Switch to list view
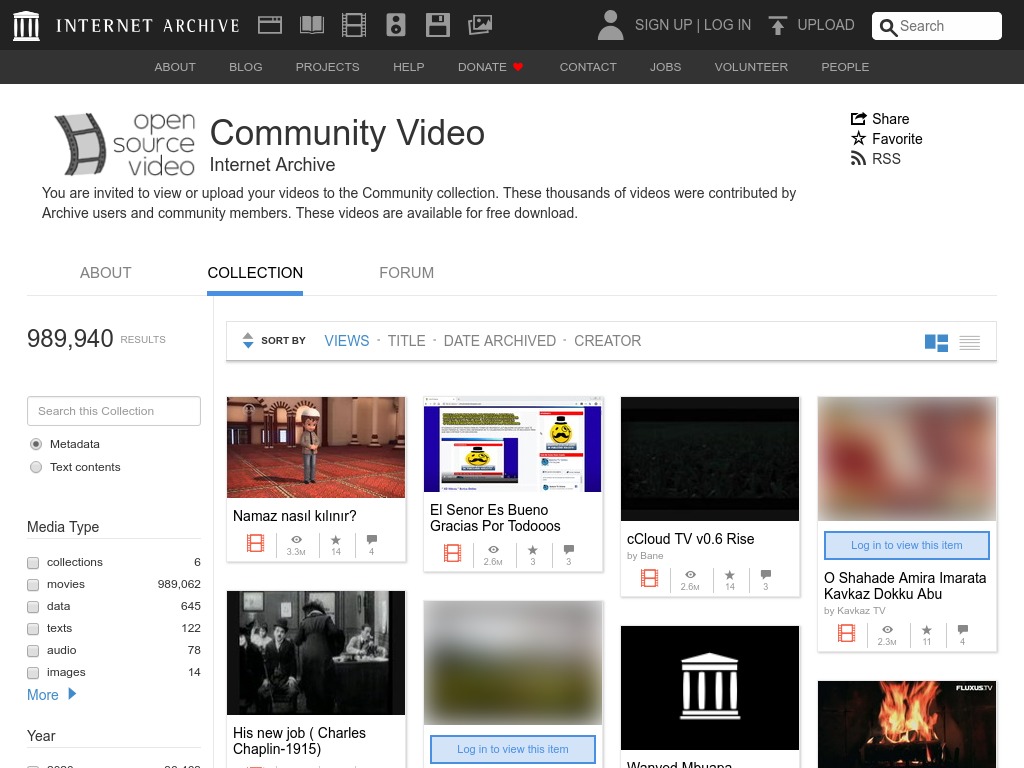Image resolution: width=1024 pixels, height=768 pixels. pyautogui.click(x=970, y=342)
